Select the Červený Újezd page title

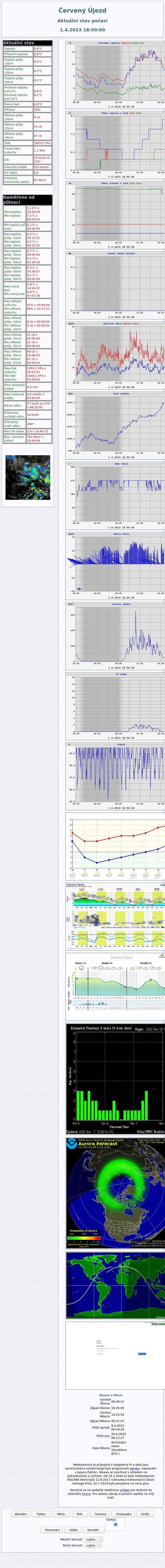[82, 10]
